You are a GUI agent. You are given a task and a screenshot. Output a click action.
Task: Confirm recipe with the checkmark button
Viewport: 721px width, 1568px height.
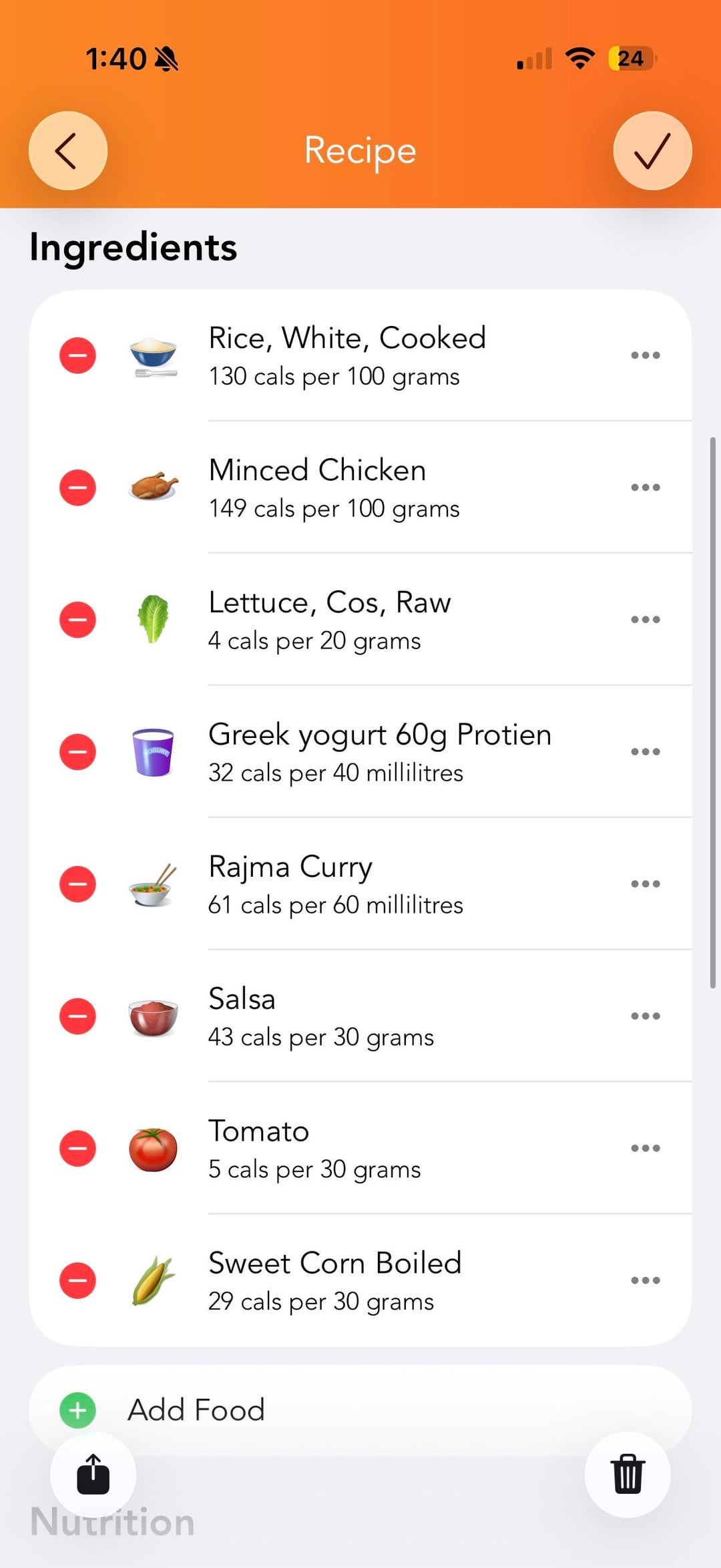coord(652,151)
